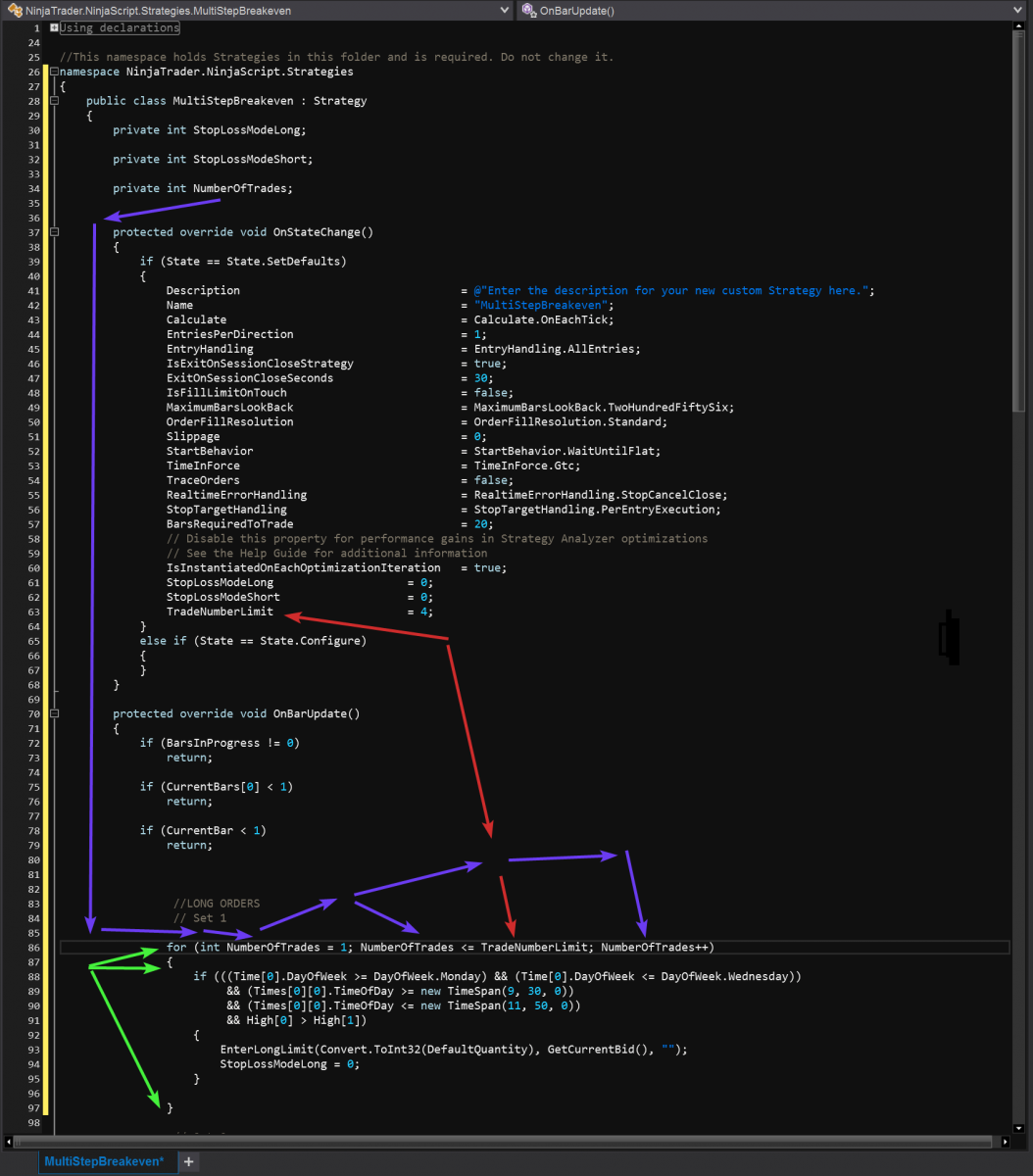Open the NinjaTrader.NinjaScript.Strategies.MultiStepBreakeven class dropdown
1033x1176 pixels.
pyautogui.click(x=504, y=10)
